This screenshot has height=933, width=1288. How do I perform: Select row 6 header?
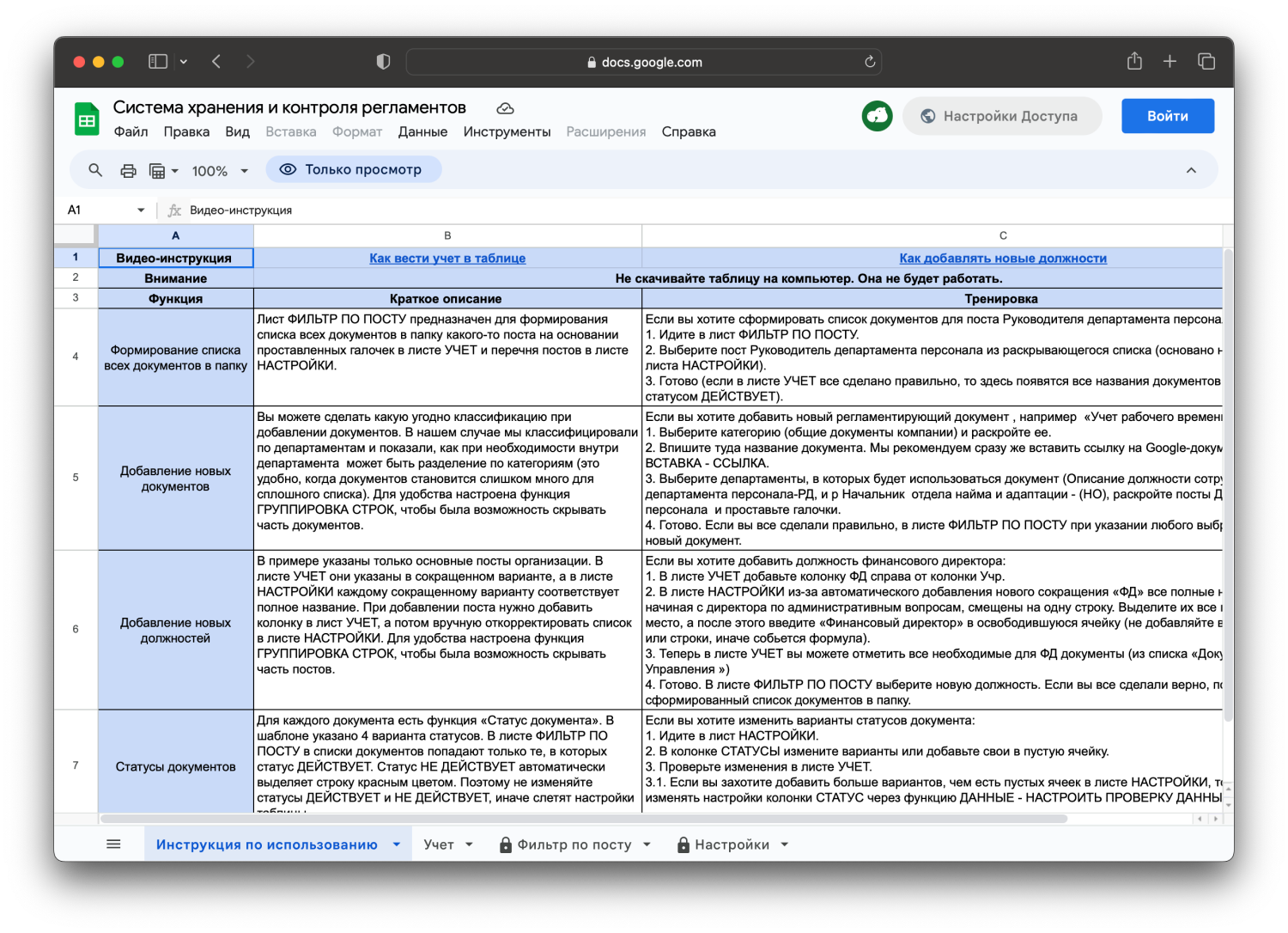[x=76, y=630]
